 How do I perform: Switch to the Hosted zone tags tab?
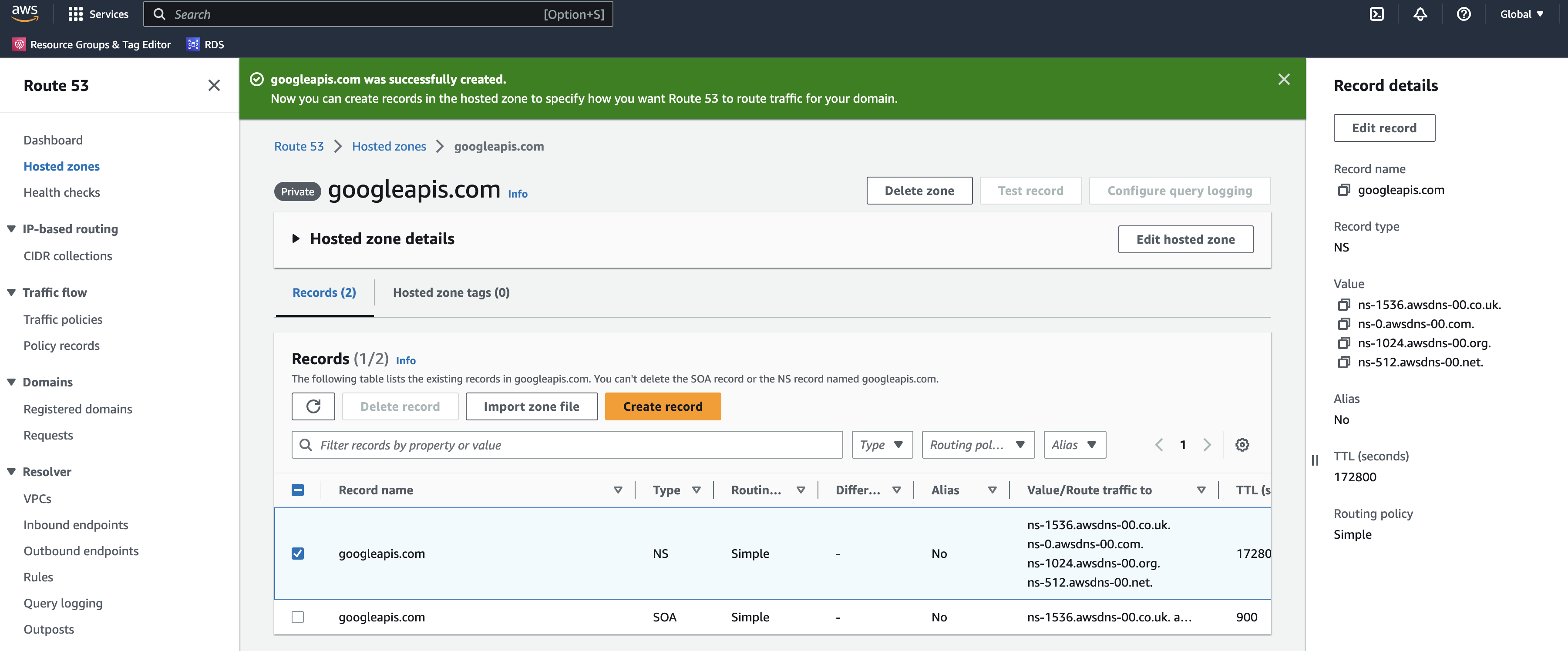pos(451,293)
